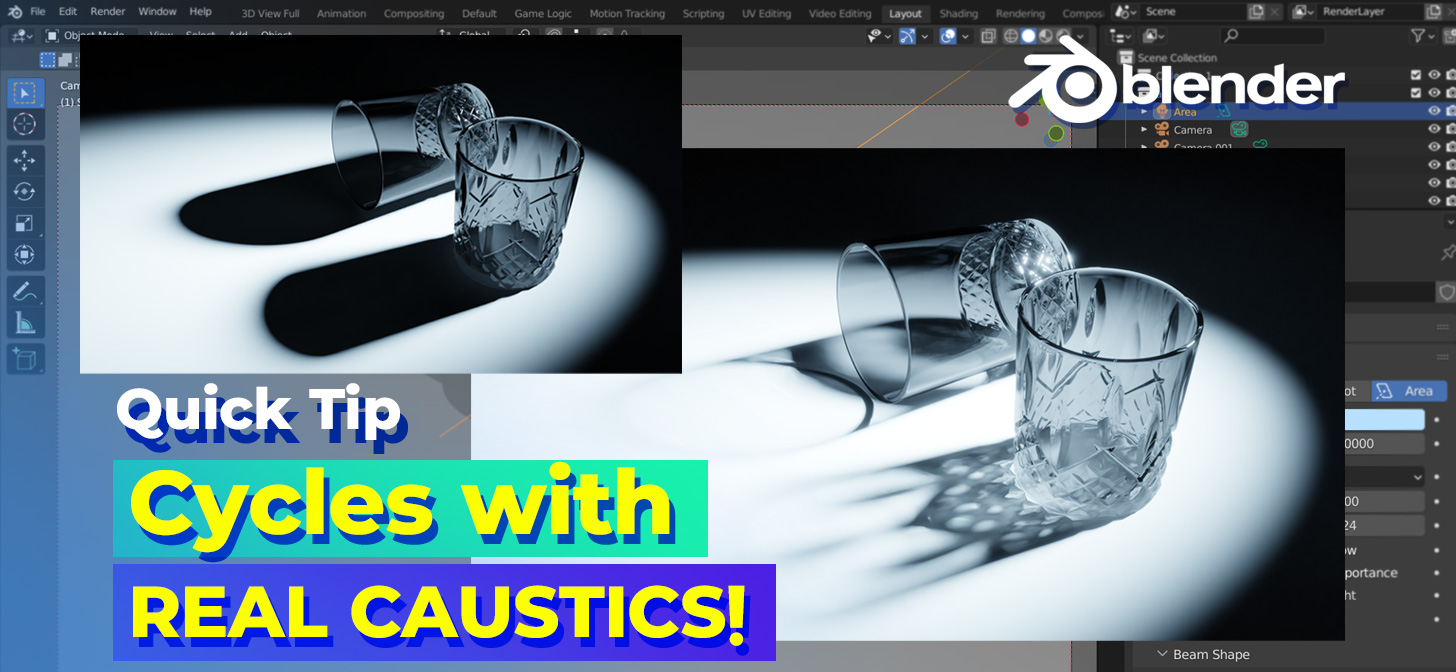Screen dimensions: 1456x672
Task: Select the Measure tool
Action: pos(25,323)
